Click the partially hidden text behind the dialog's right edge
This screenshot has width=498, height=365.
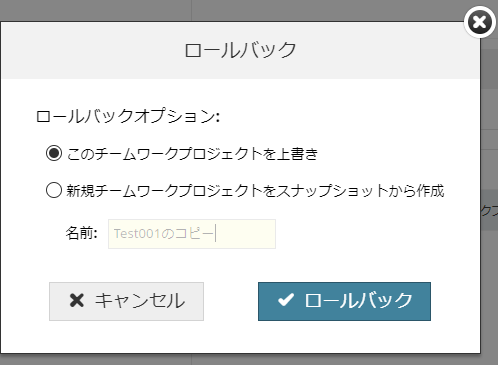489,210
